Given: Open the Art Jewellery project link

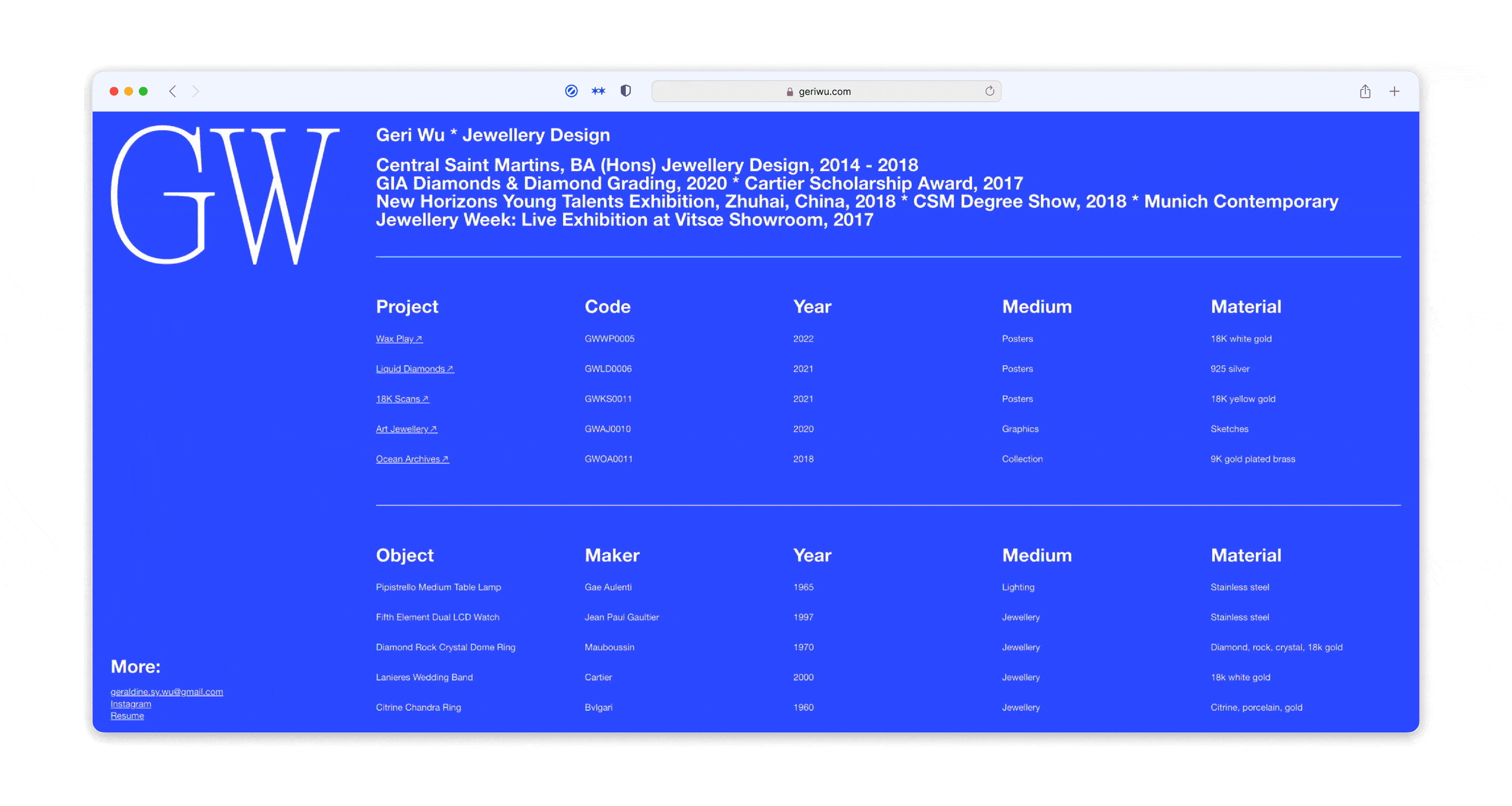Looking at the screenshot, I should (406, 429).
